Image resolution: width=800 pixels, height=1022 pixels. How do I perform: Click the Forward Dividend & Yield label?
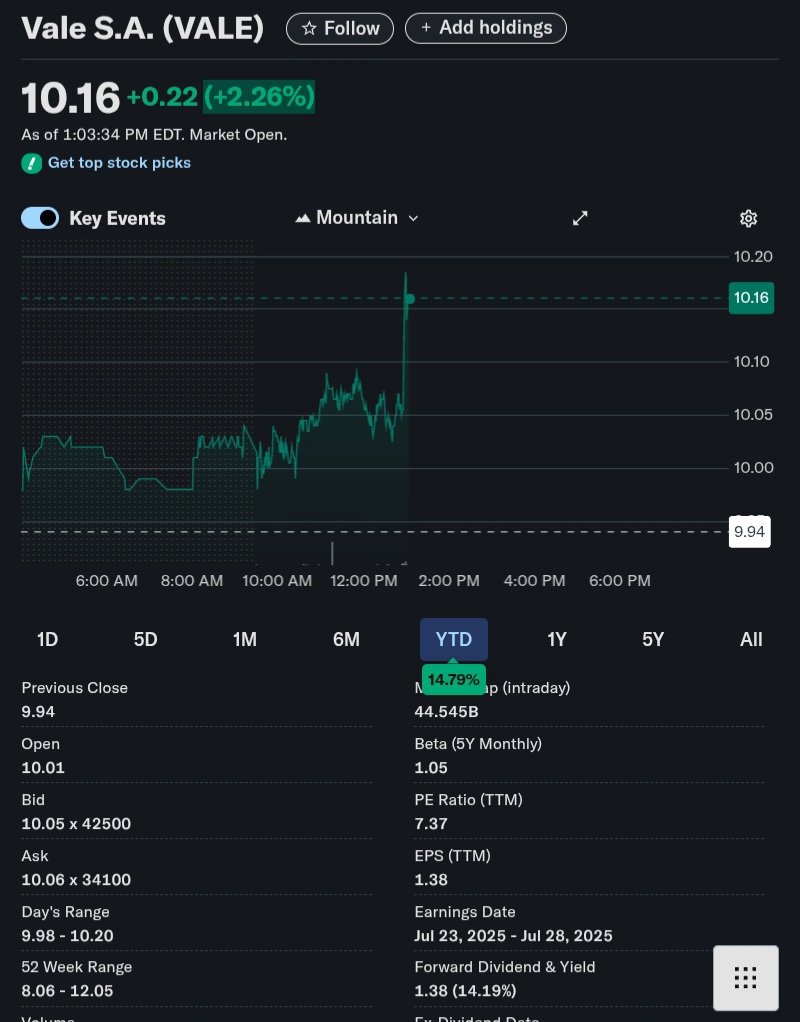pyautogui.click(x=505, y=967)
